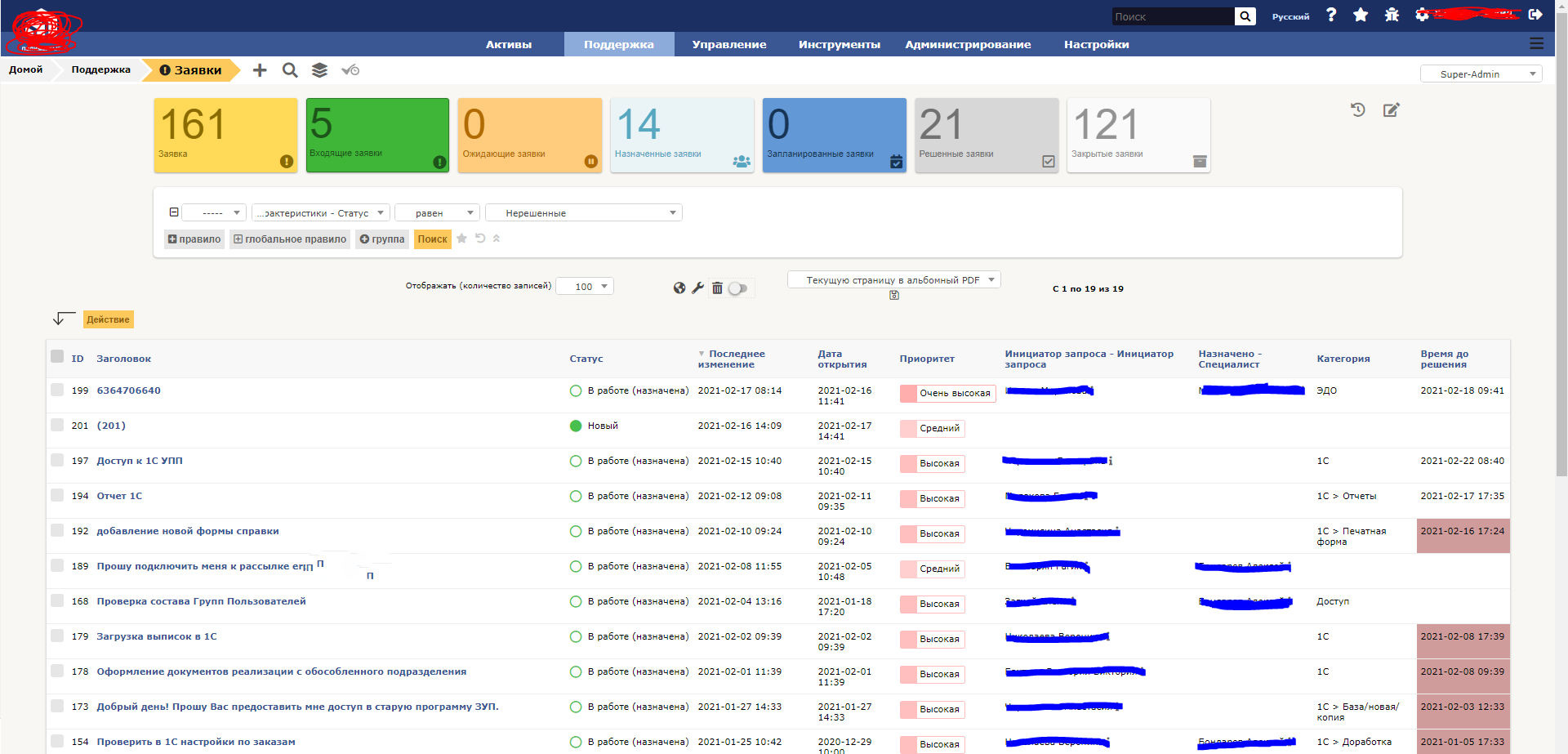The image size is (1568, 754).
Task: Open saved searches star icon
Action: [x=1361, y=15]
